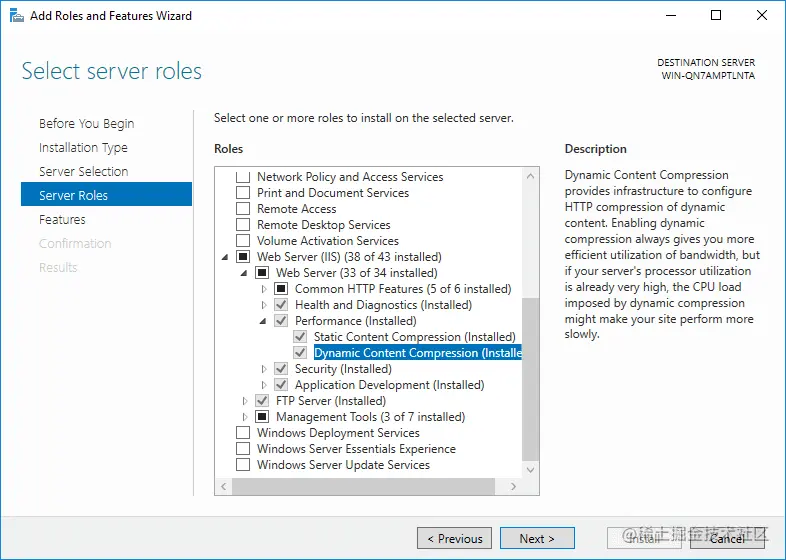
Task: Click horizontal scroll right arrow
Action: pos(513,486)
